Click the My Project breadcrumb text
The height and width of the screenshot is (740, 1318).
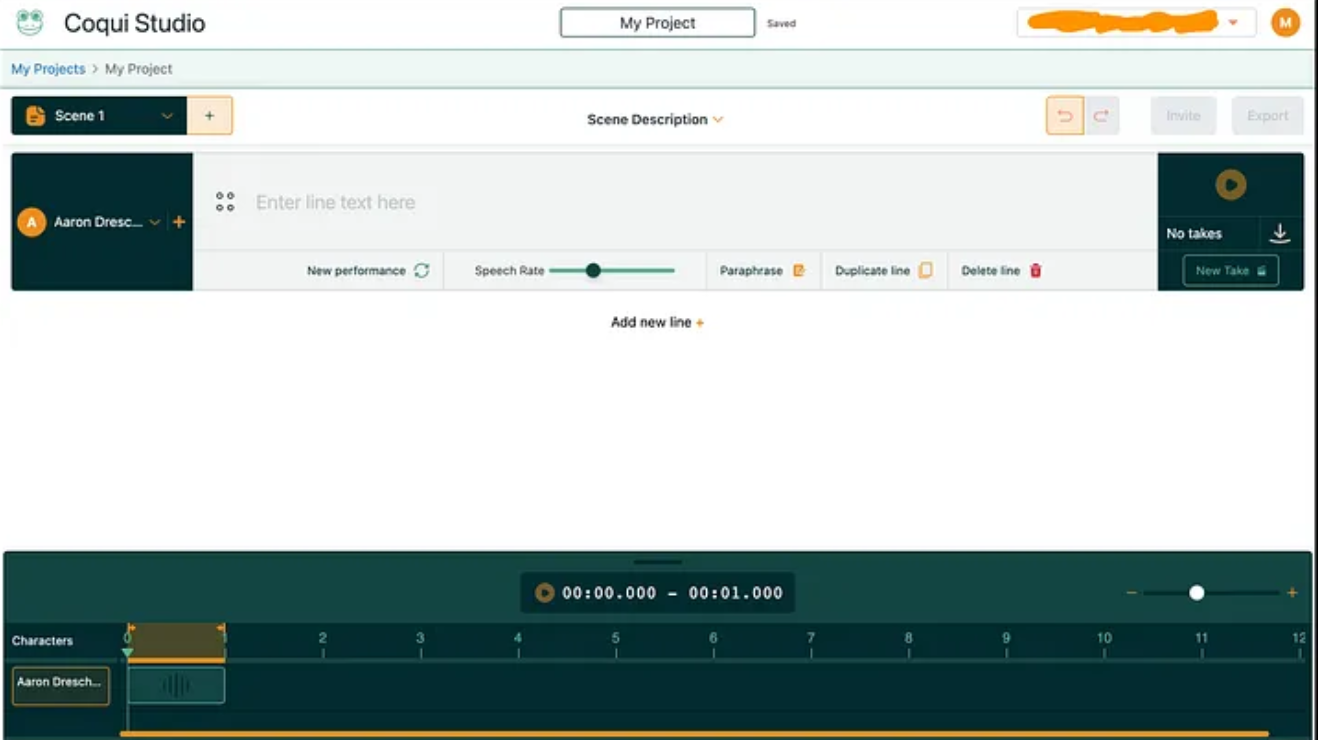coord(139,69)
